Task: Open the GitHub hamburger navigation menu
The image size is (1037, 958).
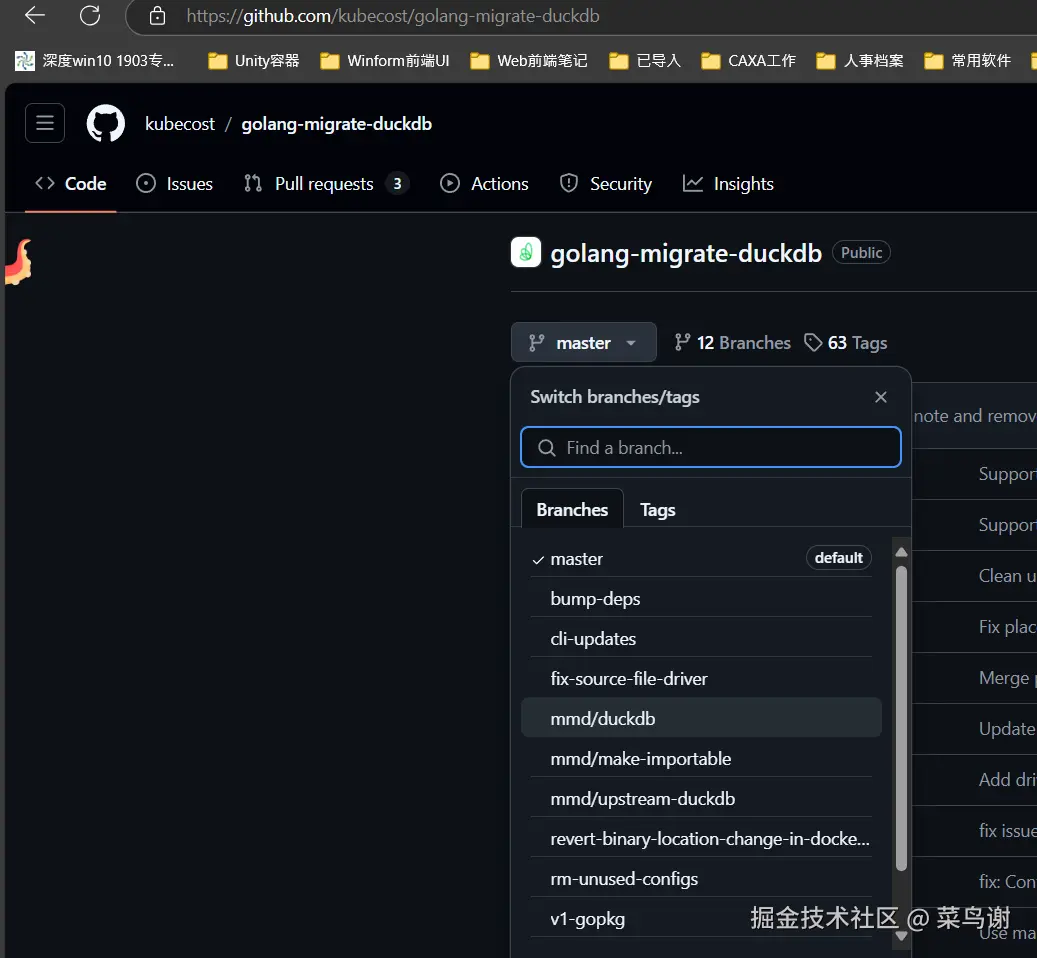Action: (45, 123)
